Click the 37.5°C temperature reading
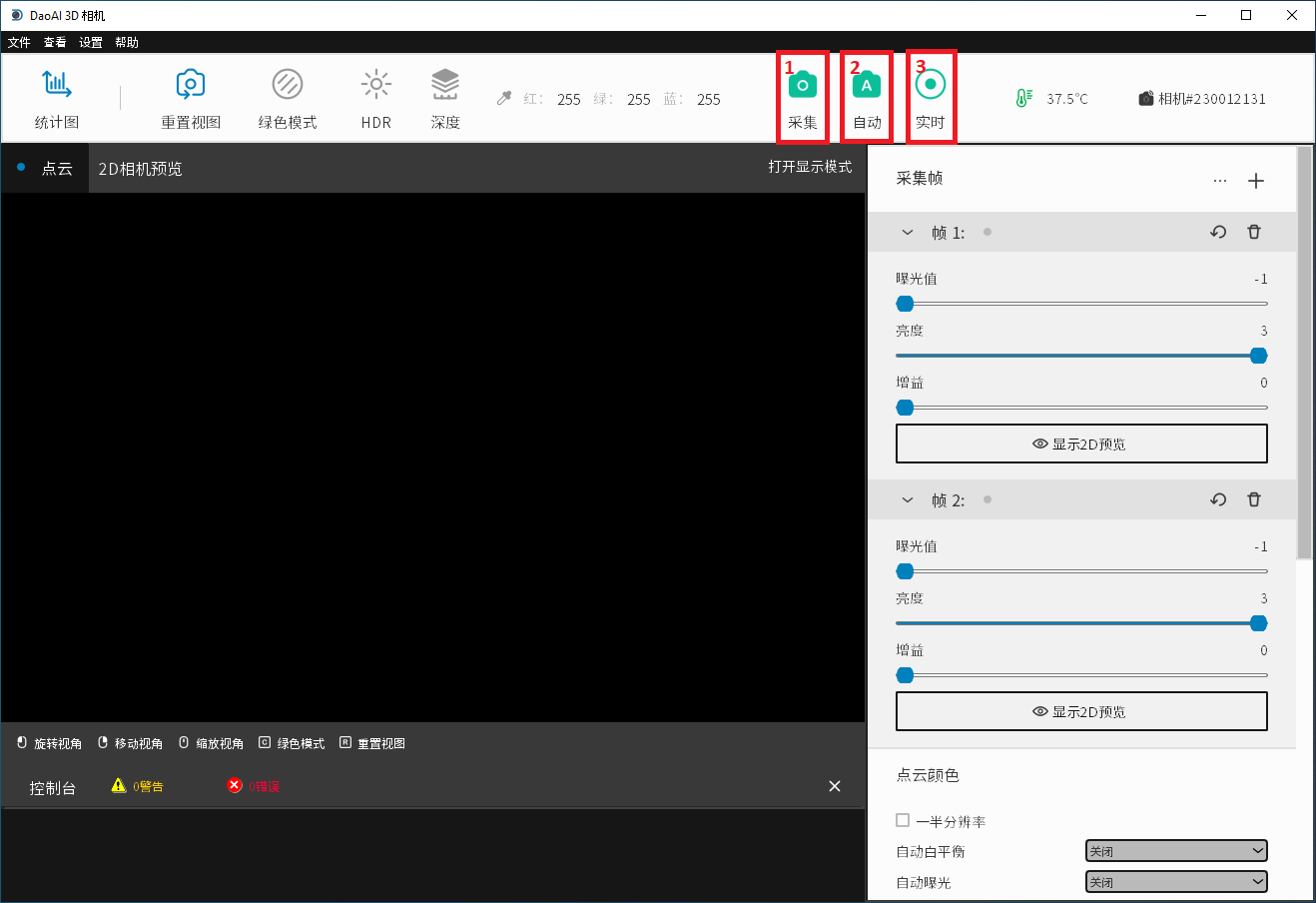 [x=1067, y=99]
